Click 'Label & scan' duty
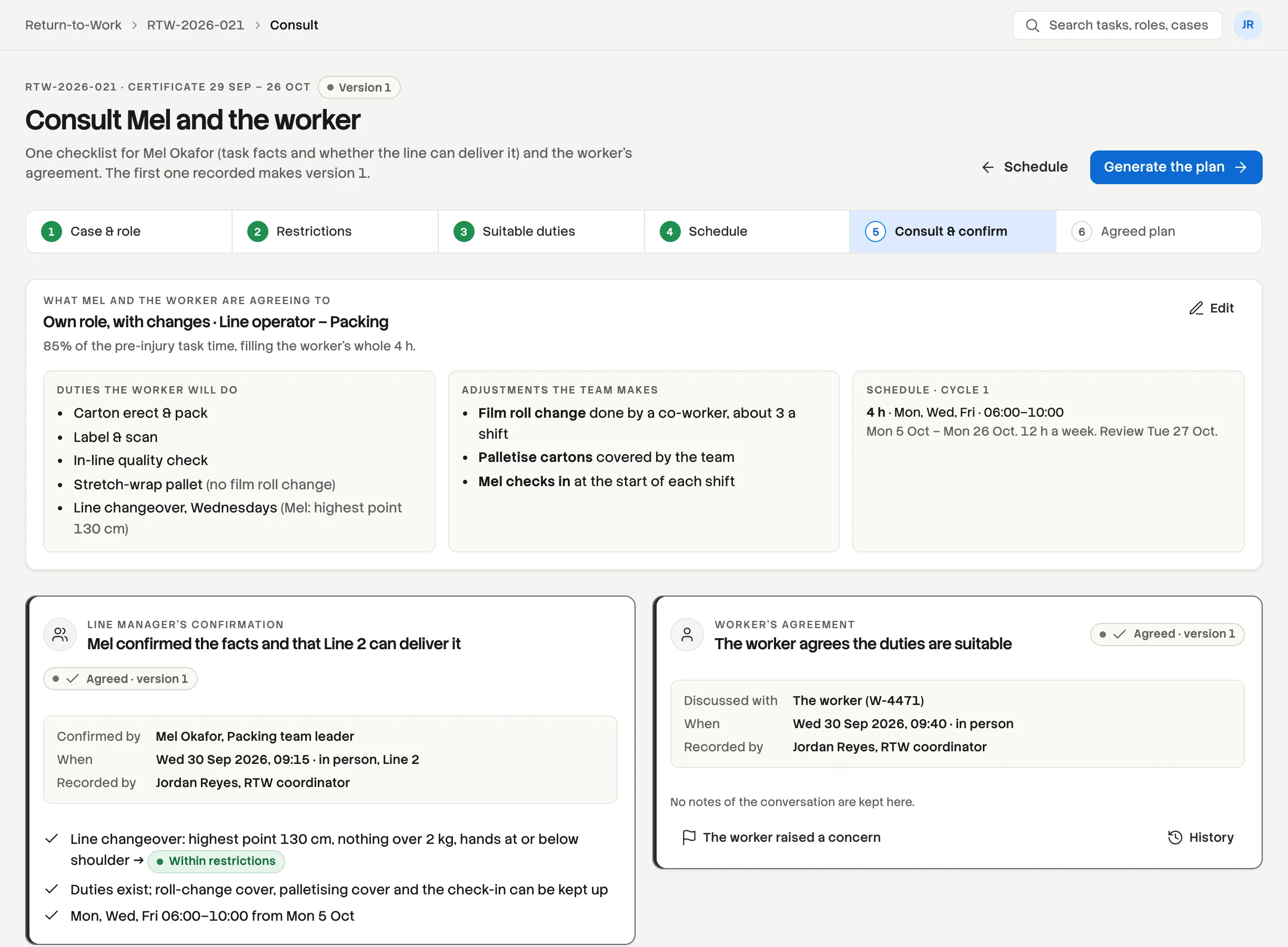Image resolution: width=1288 pixels, height=947 pixels. click(x=115, y=437)
